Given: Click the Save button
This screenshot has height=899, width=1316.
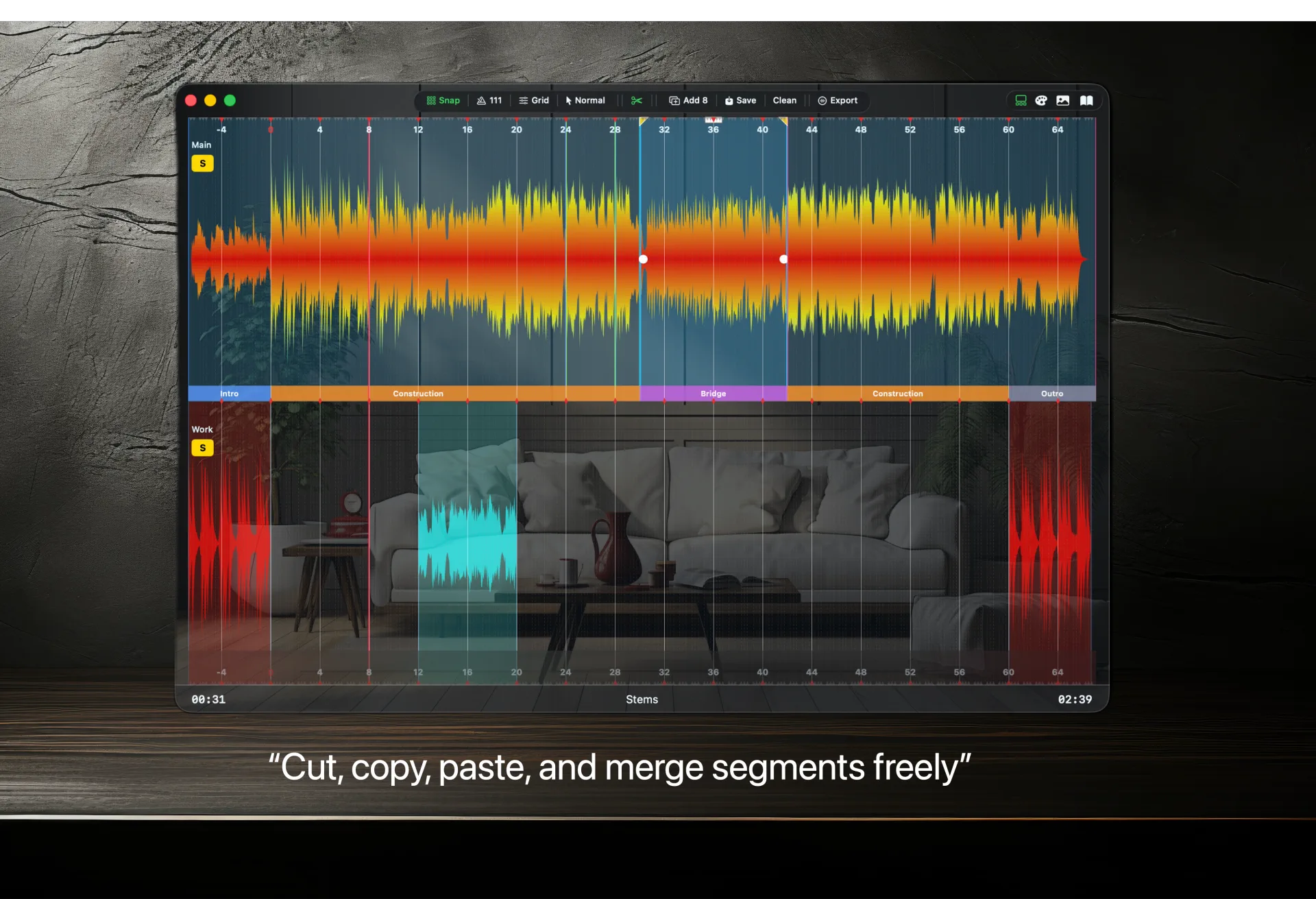Looking at the screenshot, I should tap(740, 100).
